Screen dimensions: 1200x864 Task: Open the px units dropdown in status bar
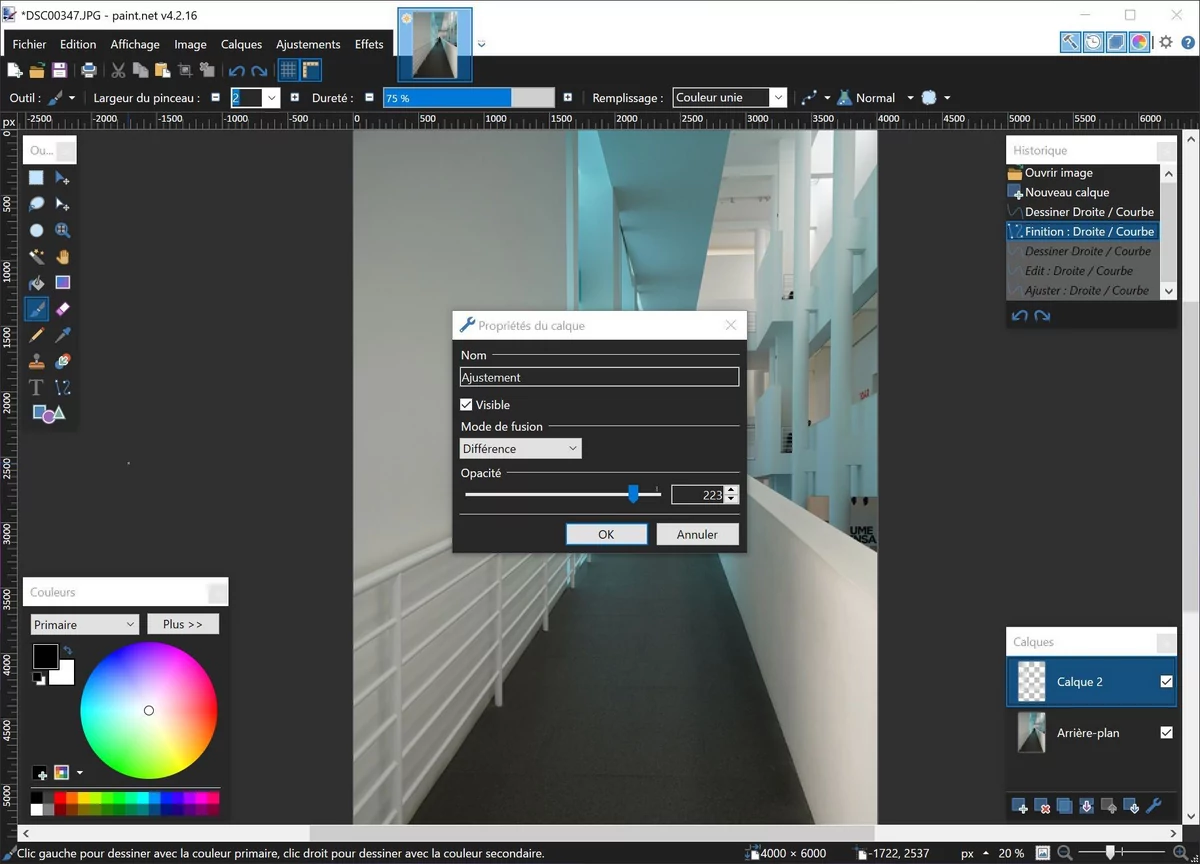pyautogui.click(x=973, y=854)
